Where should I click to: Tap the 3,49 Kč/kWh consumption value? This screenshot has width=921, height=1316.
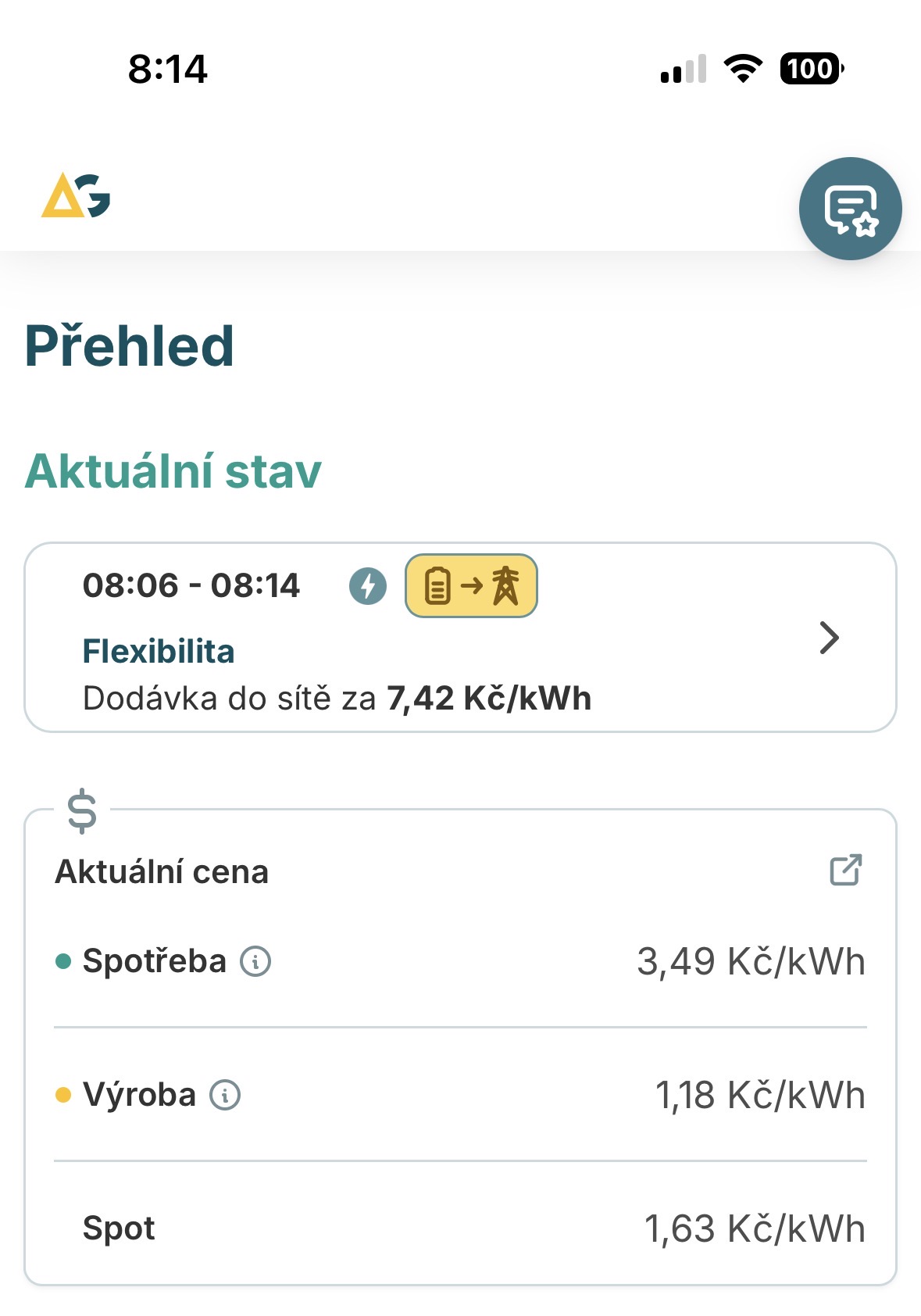pos(751,961)
